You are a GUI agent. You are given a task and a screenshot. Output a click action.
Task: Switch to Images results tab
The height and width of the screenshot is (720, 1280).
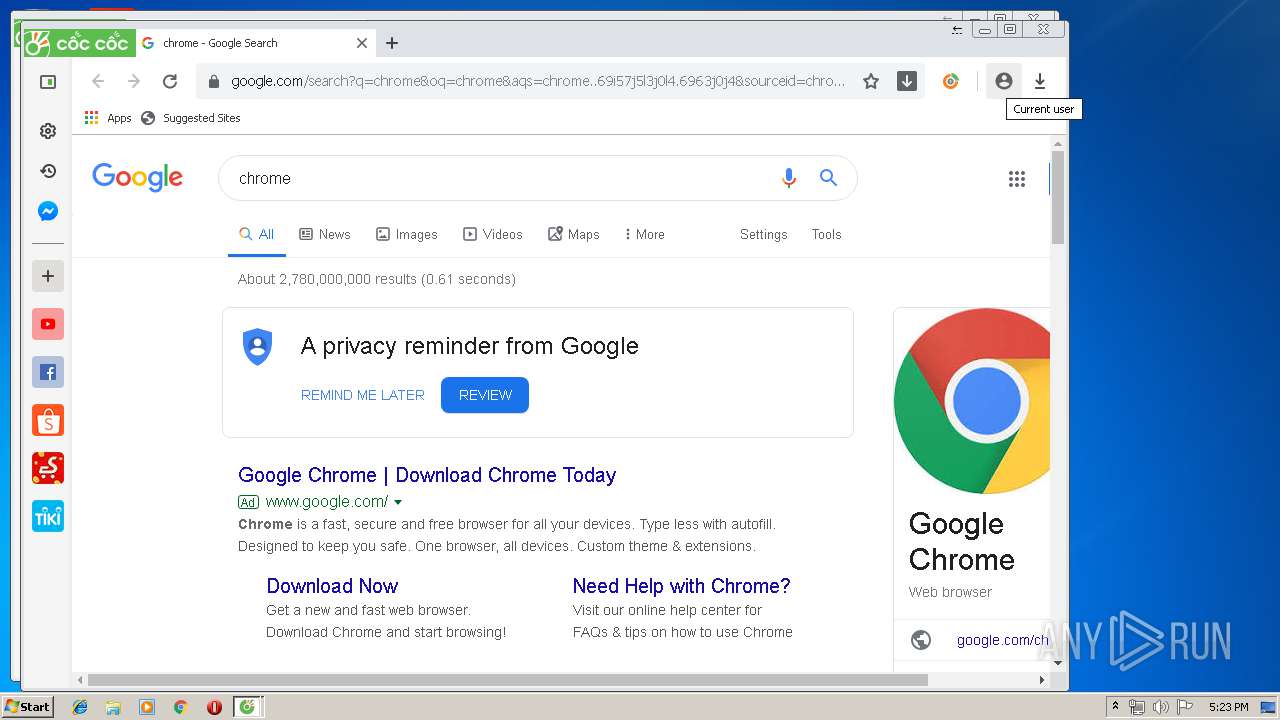click(x=407, y=235)
